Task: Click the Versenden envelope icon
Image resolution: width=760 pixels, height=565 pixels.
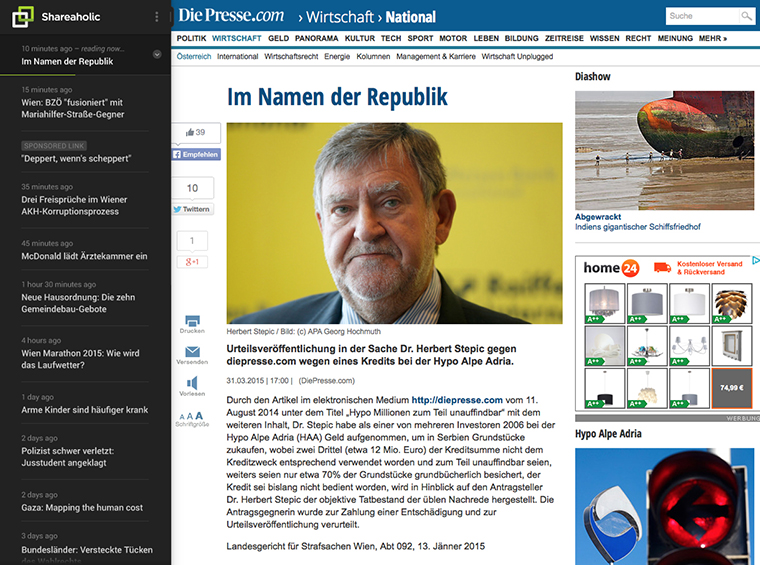Action: (192, 352)
